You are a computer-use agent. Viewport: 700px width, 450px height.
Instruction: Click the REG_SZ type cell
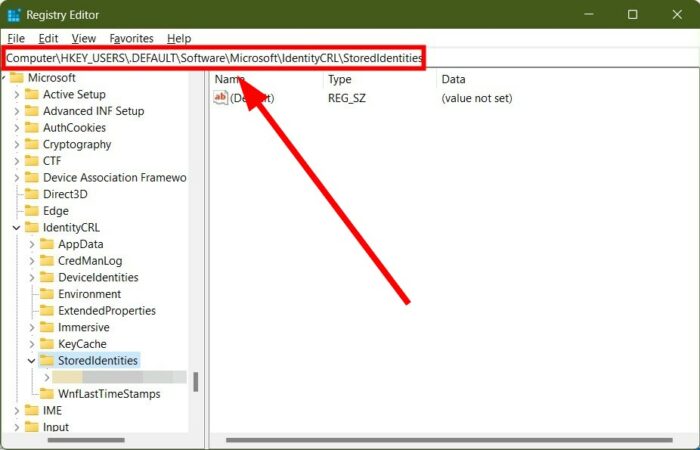click(x=346, y=98)
